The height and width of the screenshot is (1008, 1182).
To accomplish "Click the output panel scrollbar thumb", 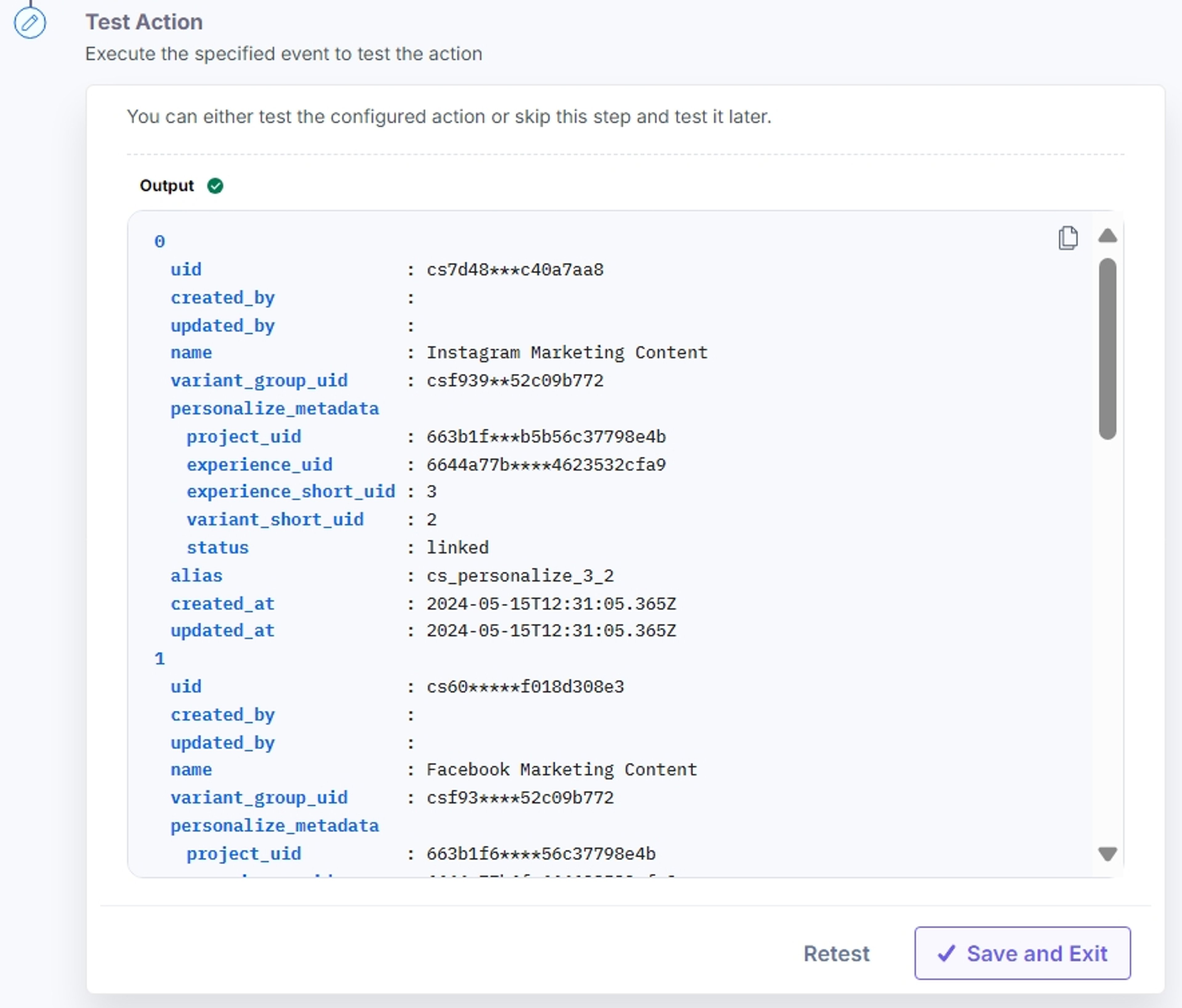I will click(x=1107, y=348).
